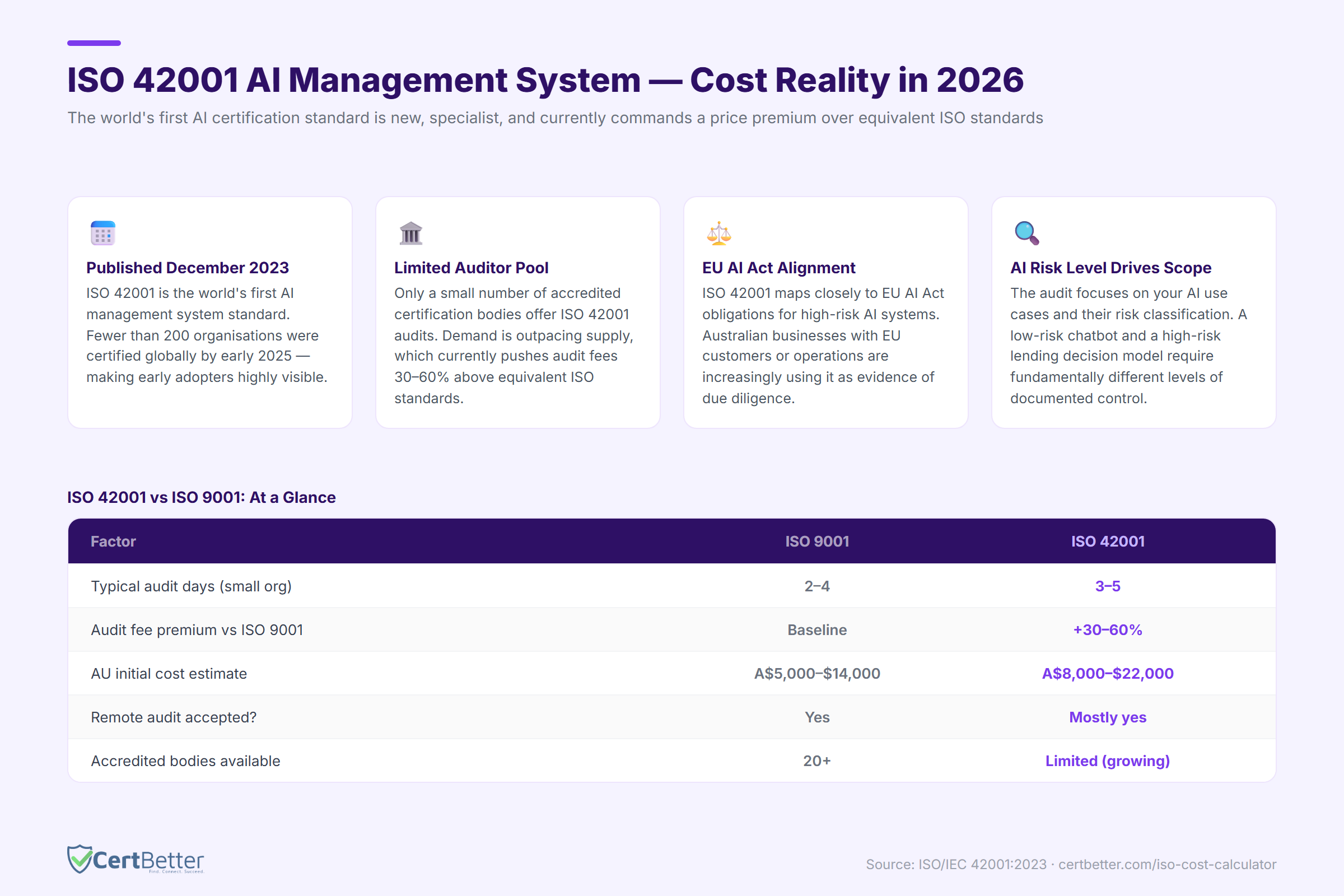Click the calendar icon above Published December 2023

point(103,233)
